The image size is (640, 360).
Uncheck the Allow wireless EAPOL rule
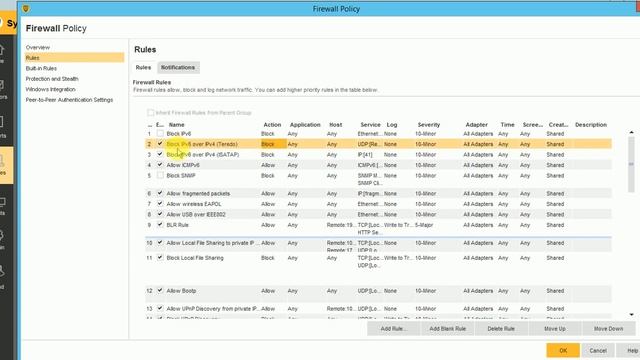pyautogui.click(x=160, y=204)
